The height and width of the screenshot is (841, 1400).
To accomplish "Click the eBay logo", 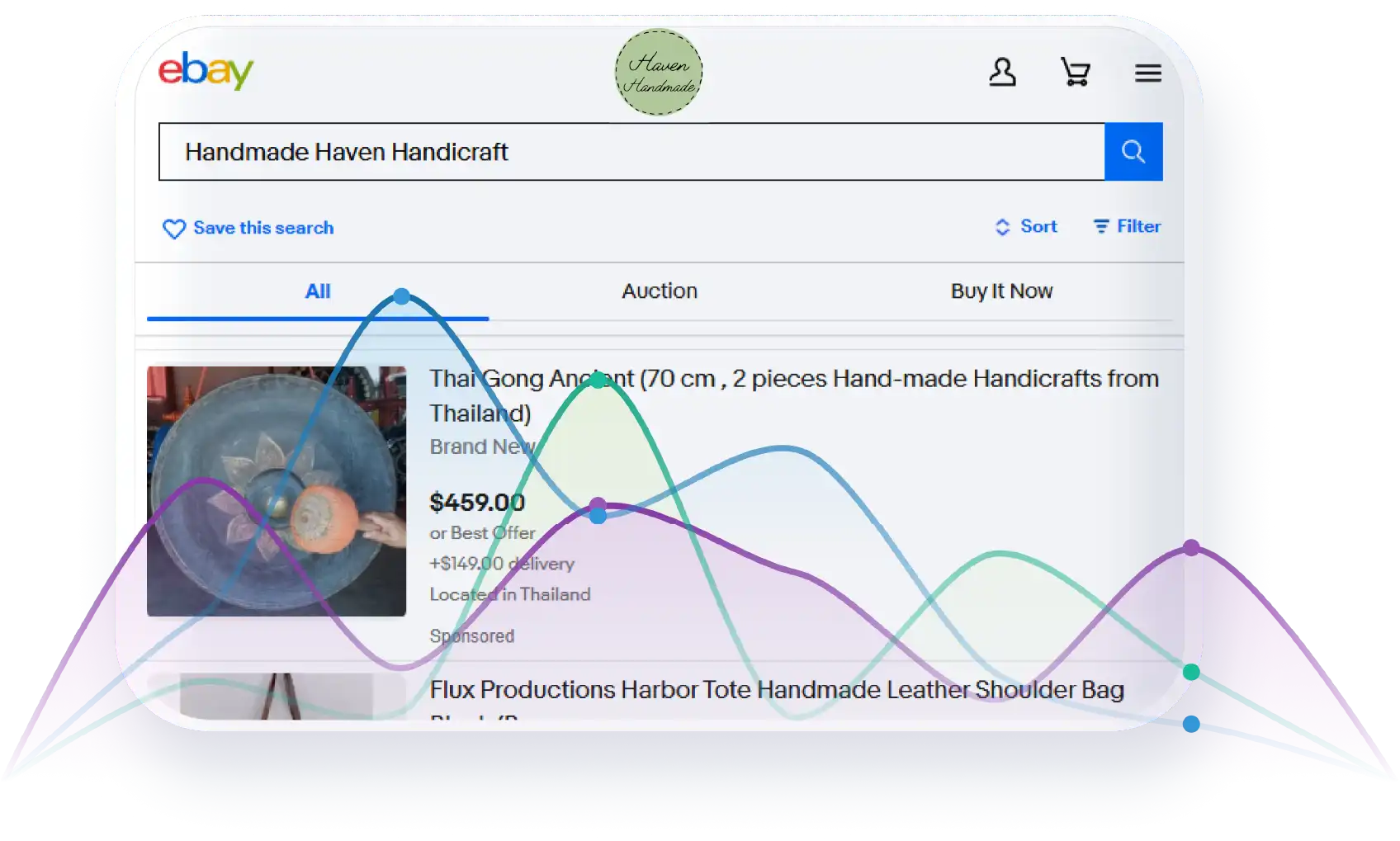I will pos(206,71).
